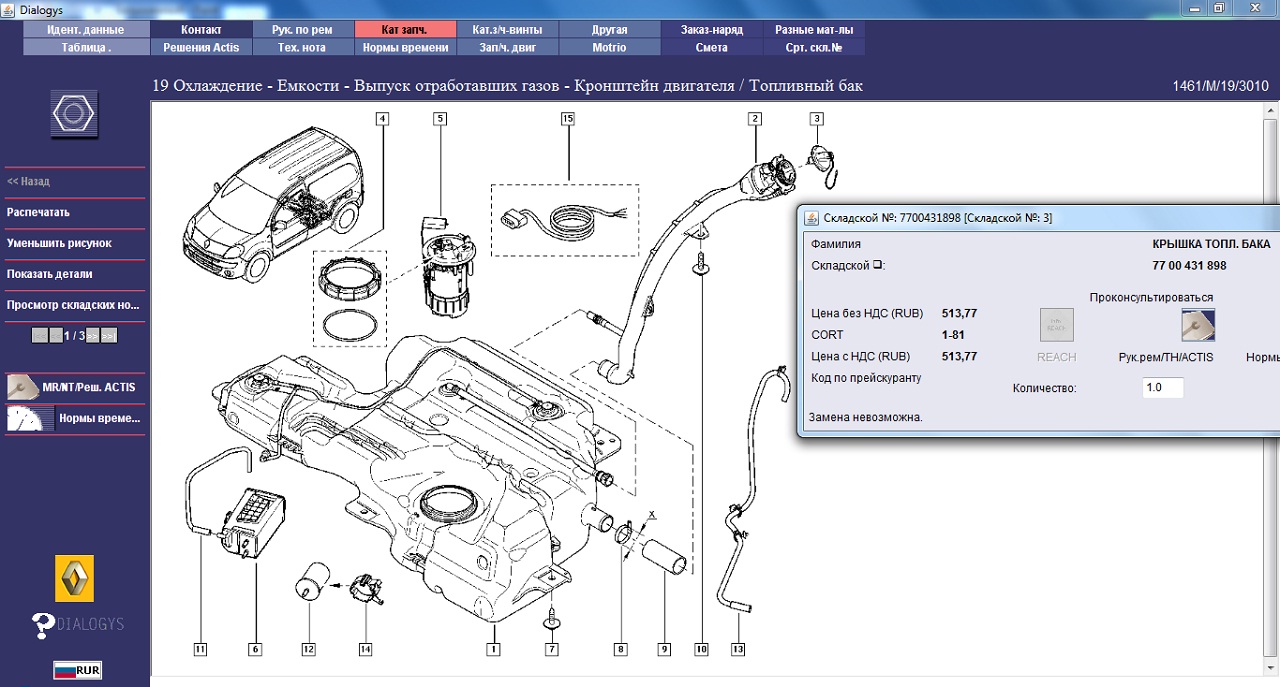Click the hex nut catalog logo icon
The width and height of the screenshot is (1280, 687).
tap(75, 114)
